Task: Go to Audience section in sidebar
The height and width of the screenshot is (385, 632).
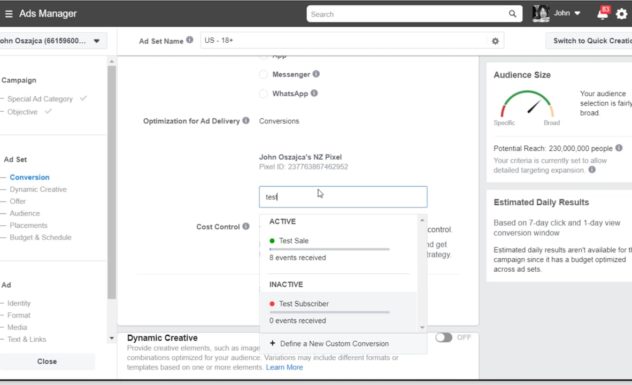Action: (25, 213)
